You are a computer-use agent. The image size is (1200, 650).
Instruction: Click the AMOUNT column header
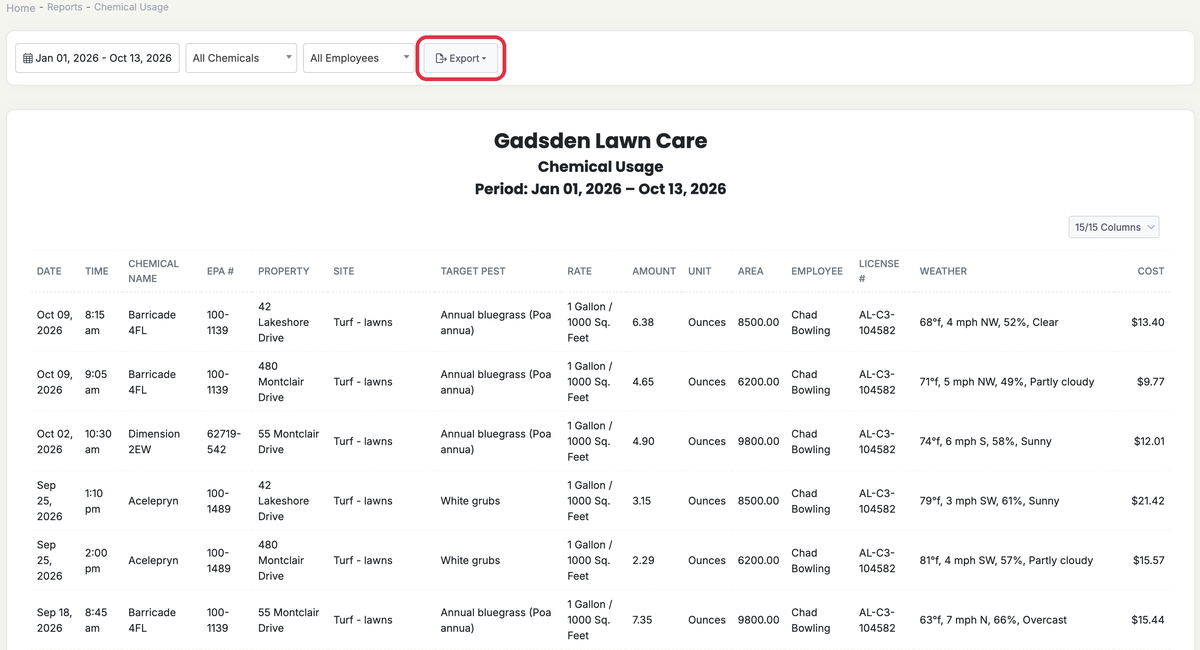[654, 271]
